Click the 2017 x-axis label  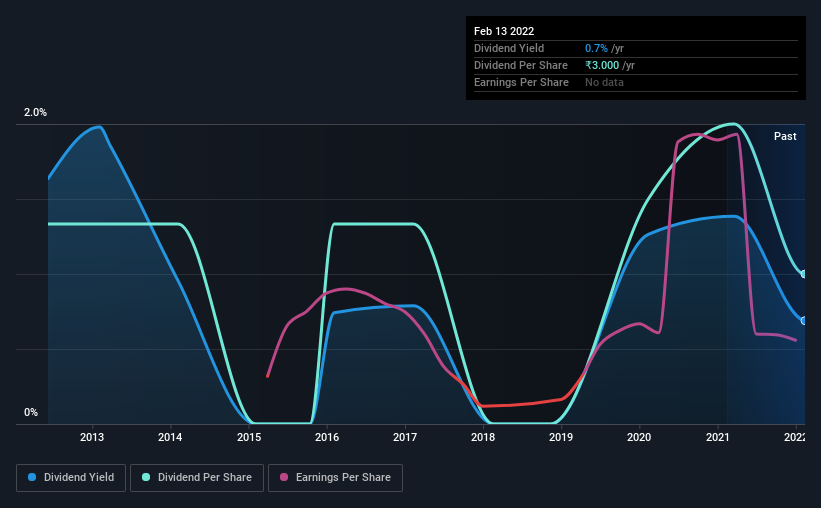[405, 437]
